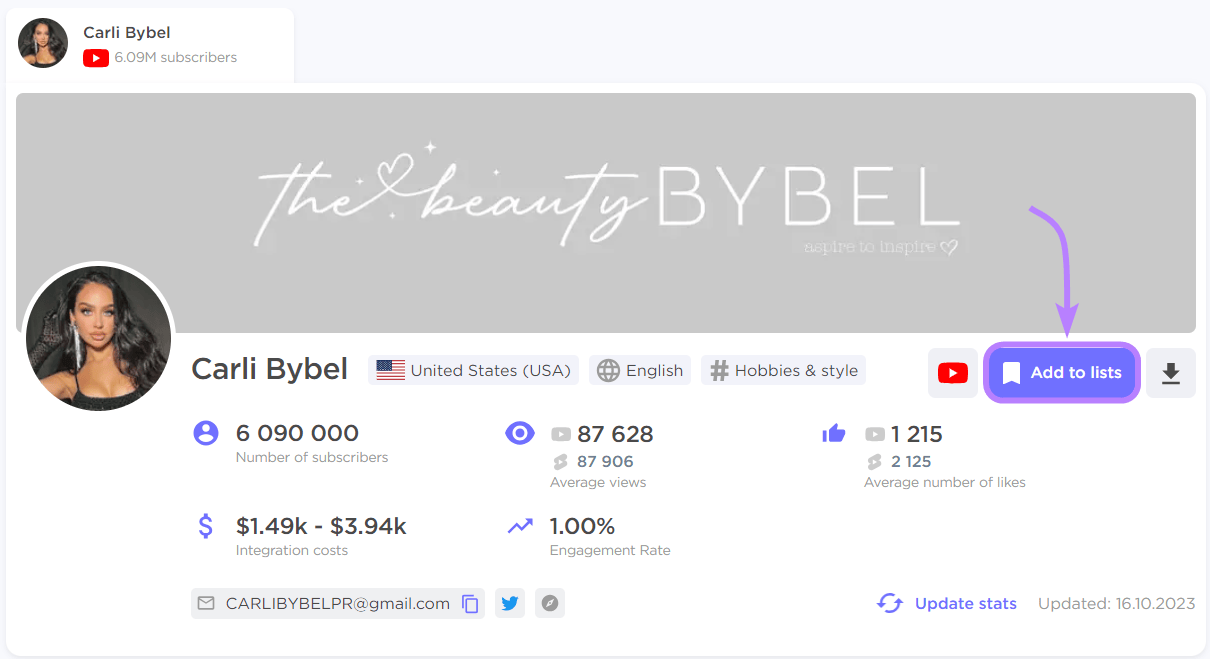Open the channel's YouTube page via YouTube icon
This screenshot has width=1210, height=659.
tap(952, 372)
